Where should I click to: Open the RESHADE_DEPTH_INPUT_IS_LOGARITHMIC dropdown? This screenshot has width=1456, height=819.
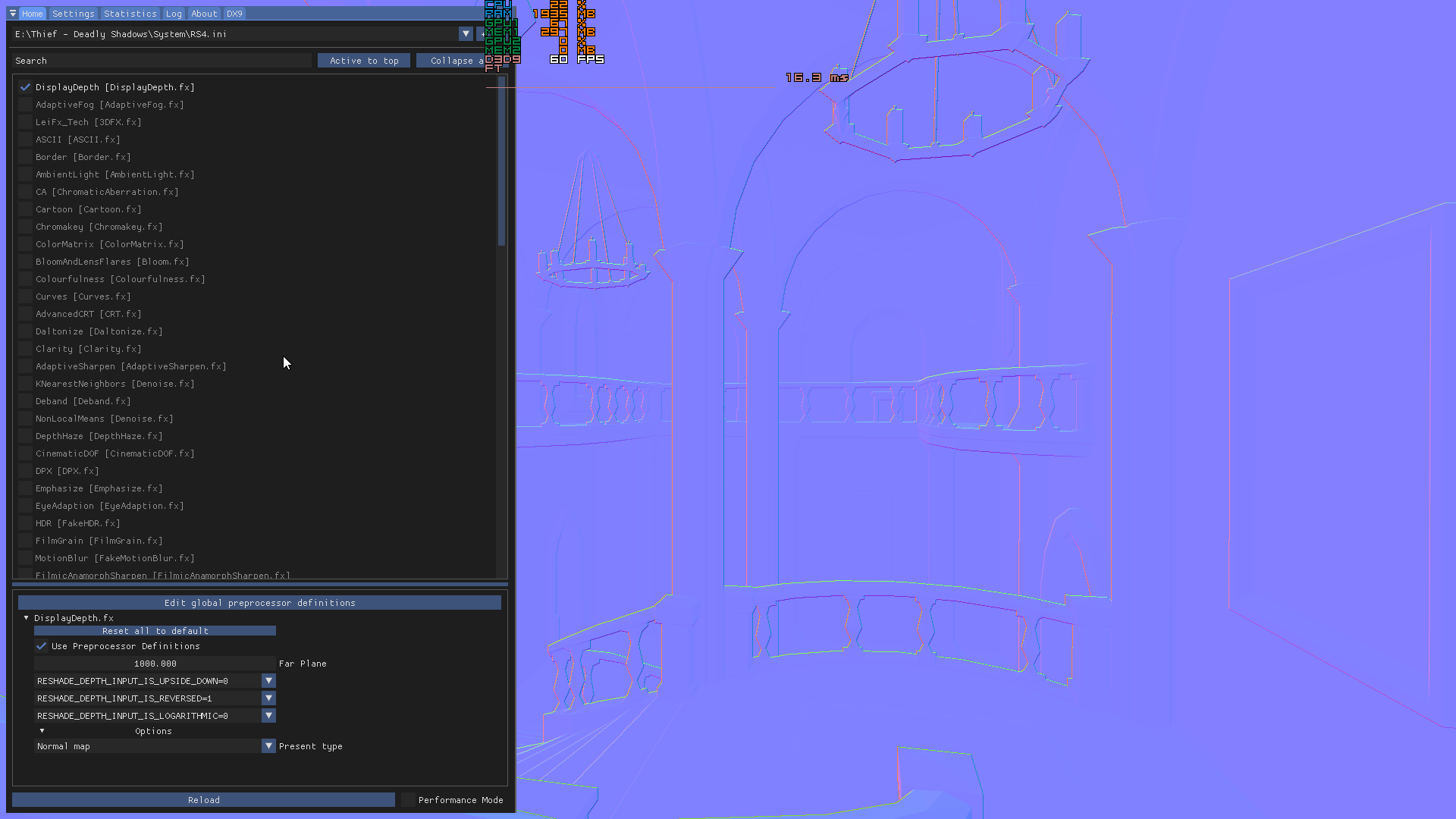pyautogui.click(x=268, y=716)
